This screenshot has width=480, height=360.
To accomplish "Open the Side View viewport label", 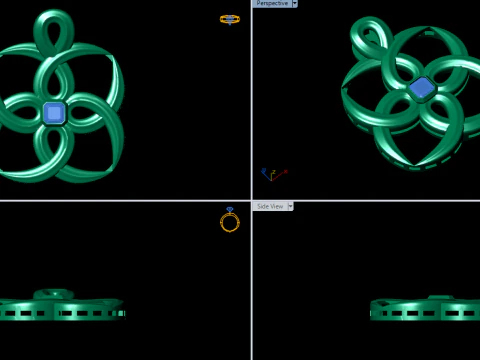I will point(270,206).
